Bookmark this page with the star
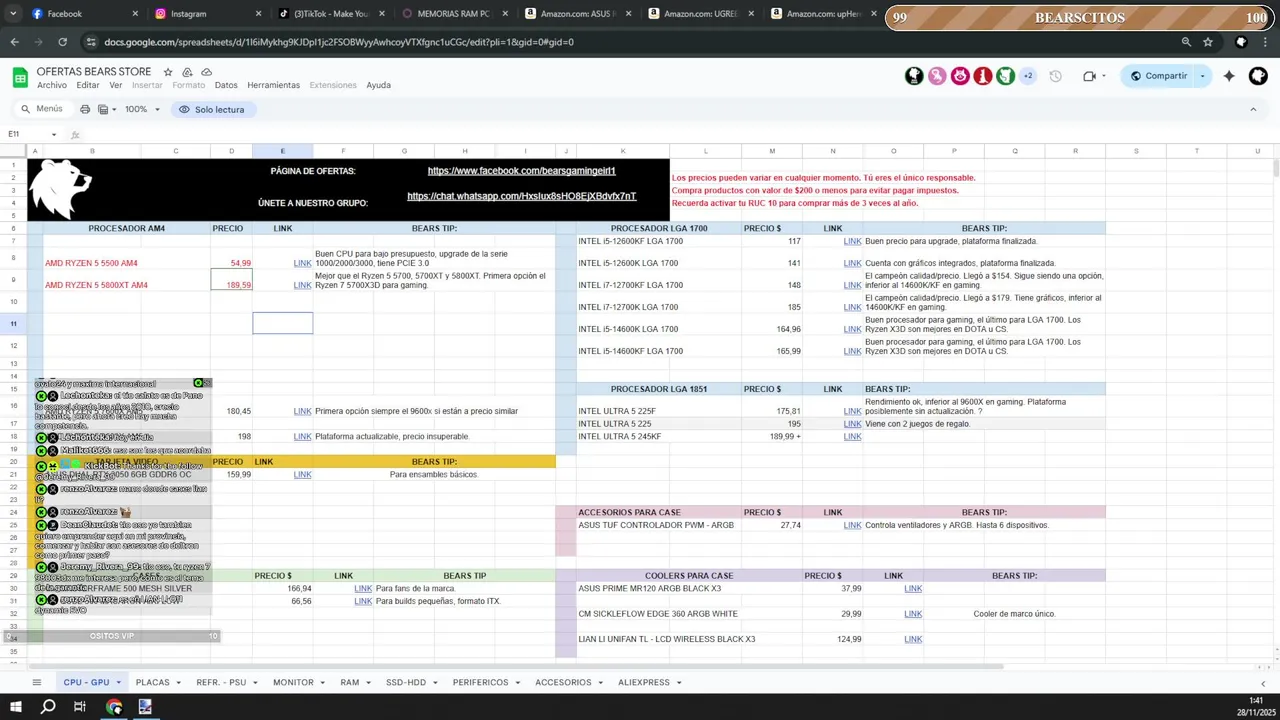Screen dimensions: 1280x720 point(1208,42)
